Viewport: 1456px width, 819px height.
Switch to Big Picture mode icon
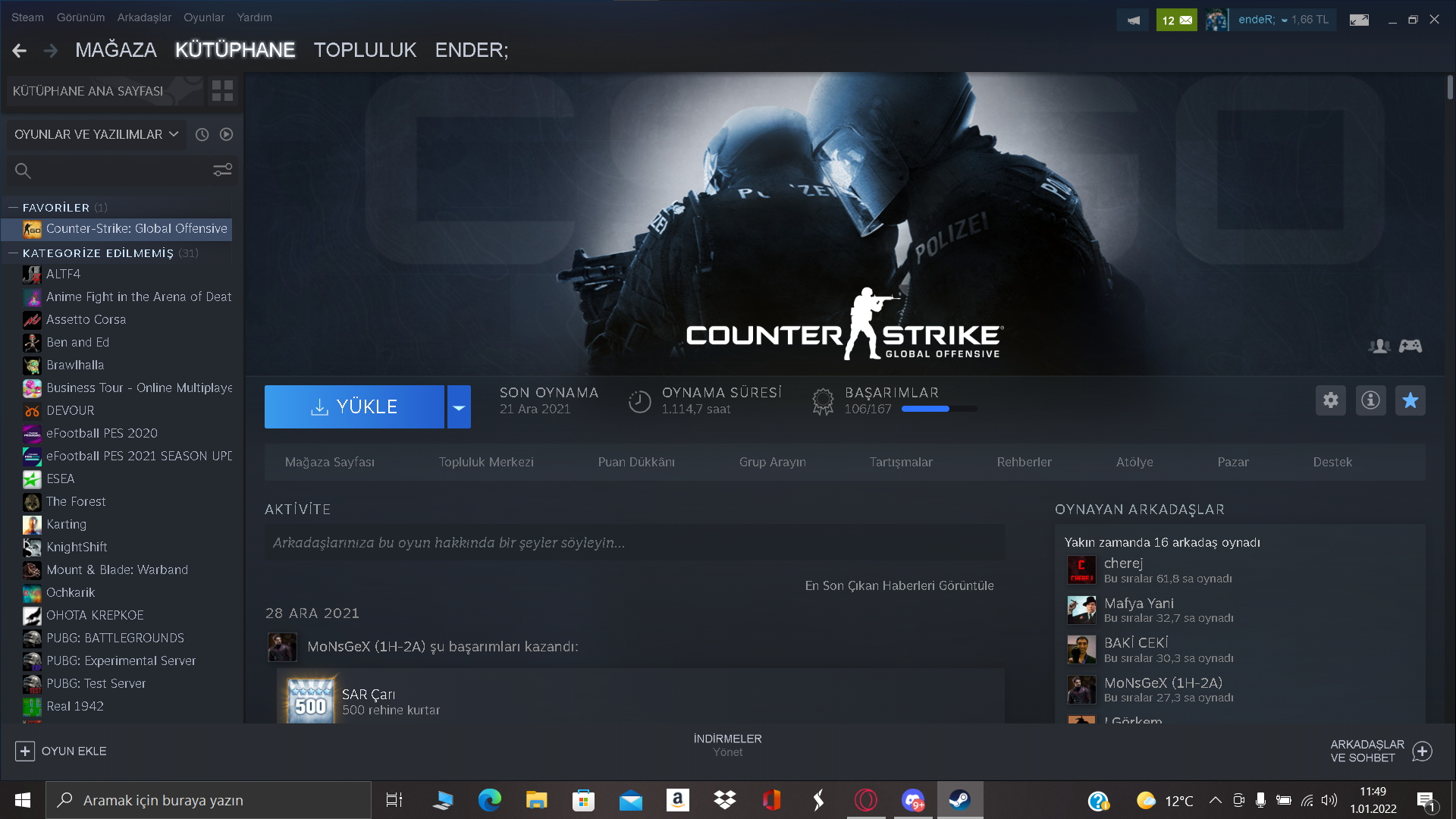pyautogui.click(x=1359, y=20)
